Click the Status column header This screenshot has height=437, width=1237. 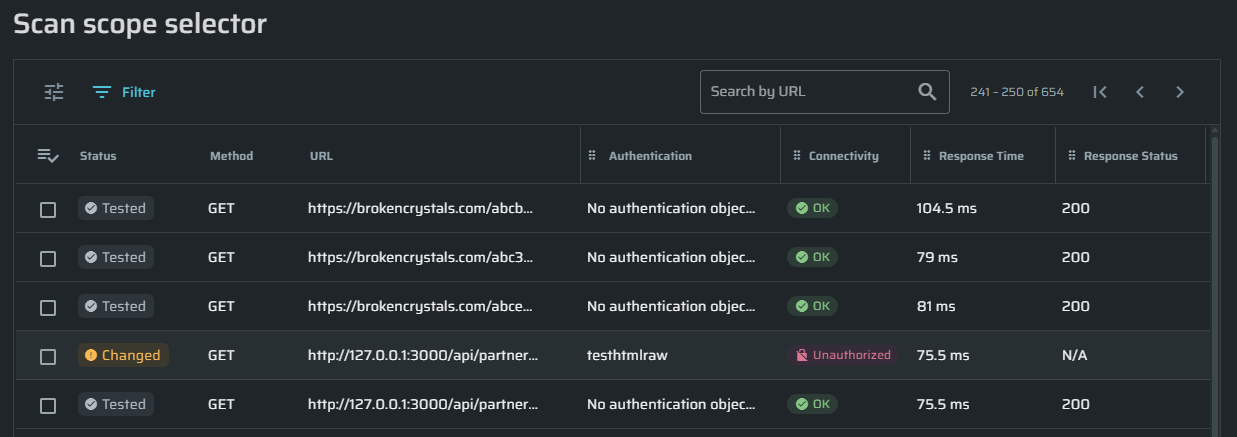coord(98,156)
